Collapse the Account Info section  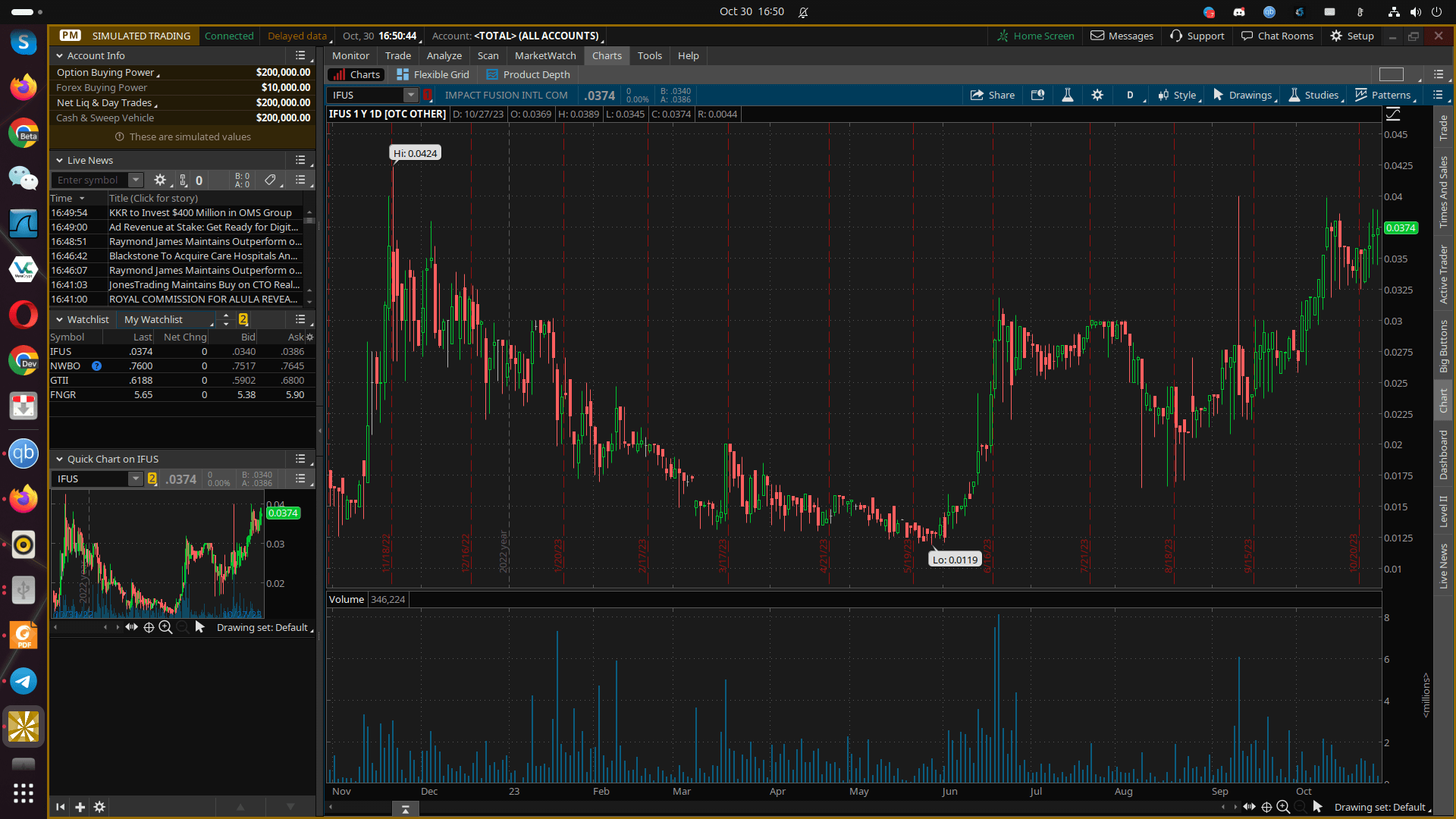60,55
